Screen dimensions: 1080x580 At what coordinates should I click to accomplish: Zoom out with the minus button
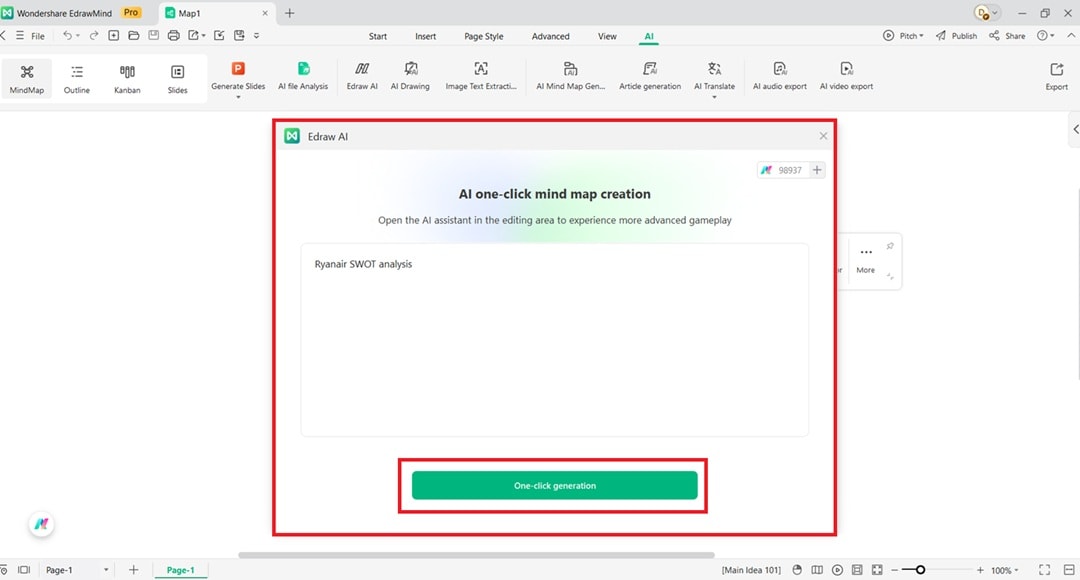click(x=894, y=570)
